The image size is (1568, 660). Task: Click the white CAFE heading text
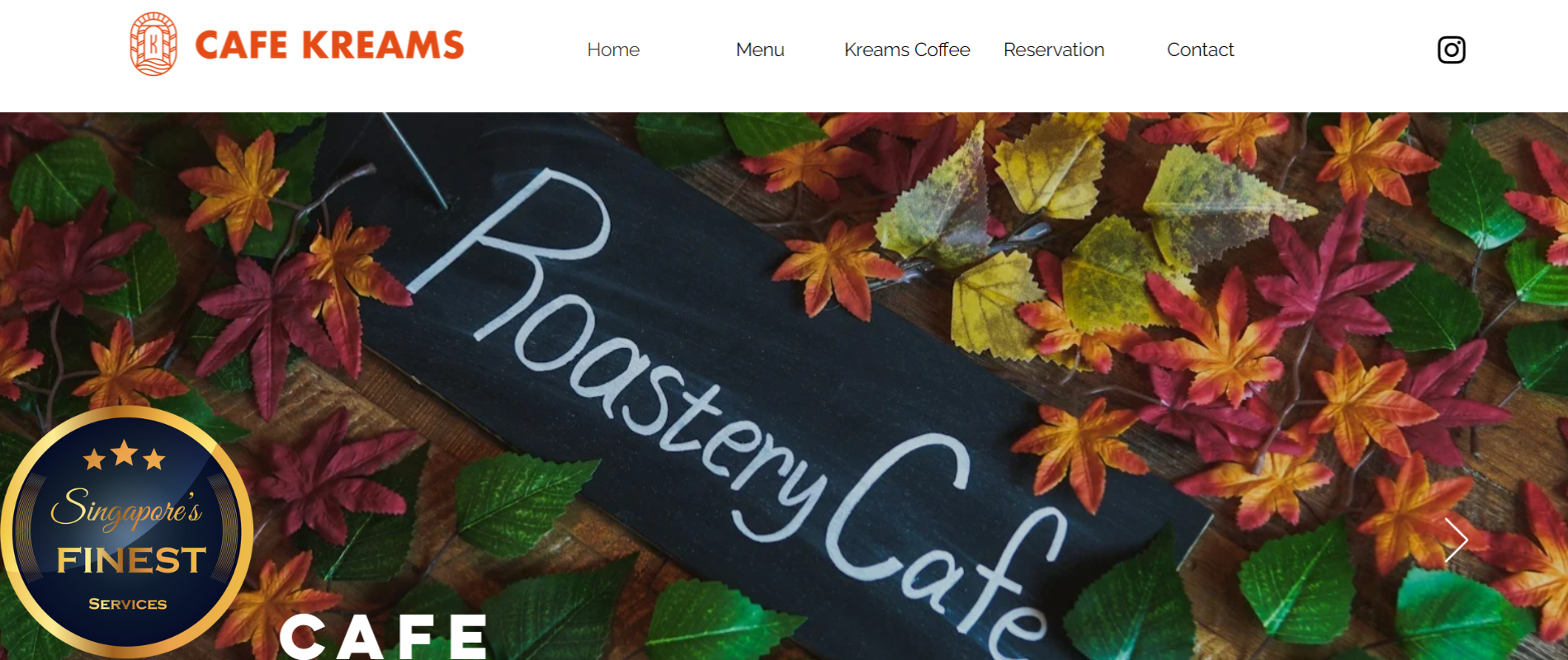coord(384,636)
